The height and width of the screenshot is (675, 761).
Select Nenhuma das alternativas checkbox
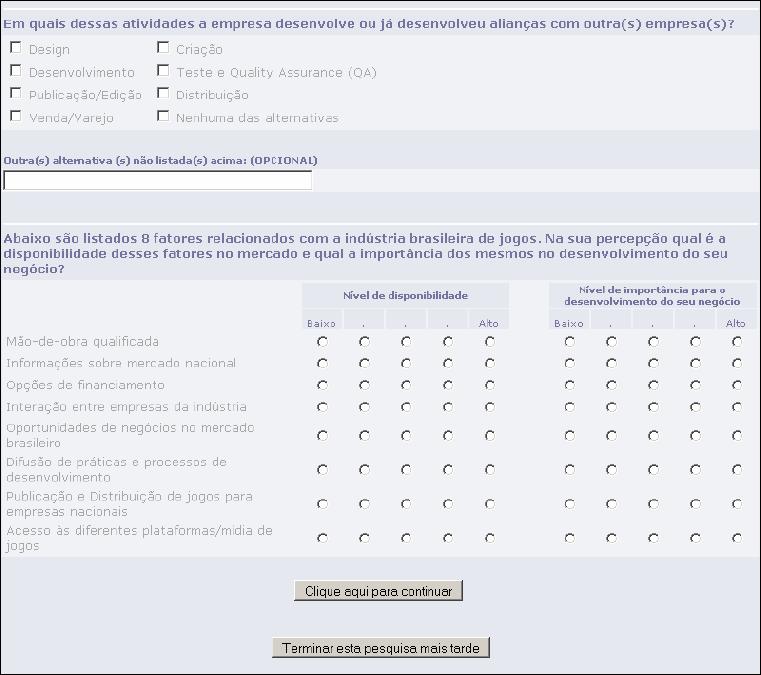[163, 116]
